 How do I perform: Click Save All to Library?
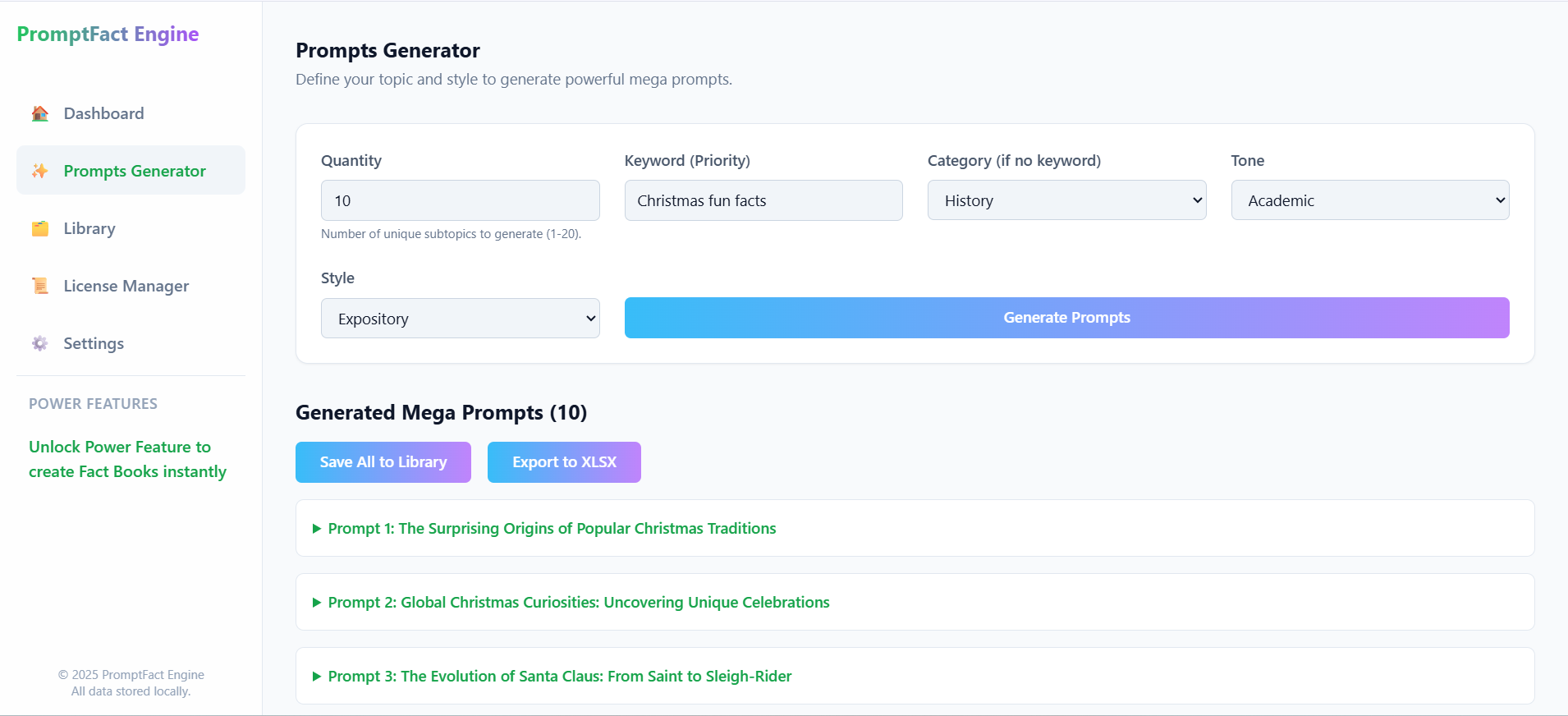383,462
